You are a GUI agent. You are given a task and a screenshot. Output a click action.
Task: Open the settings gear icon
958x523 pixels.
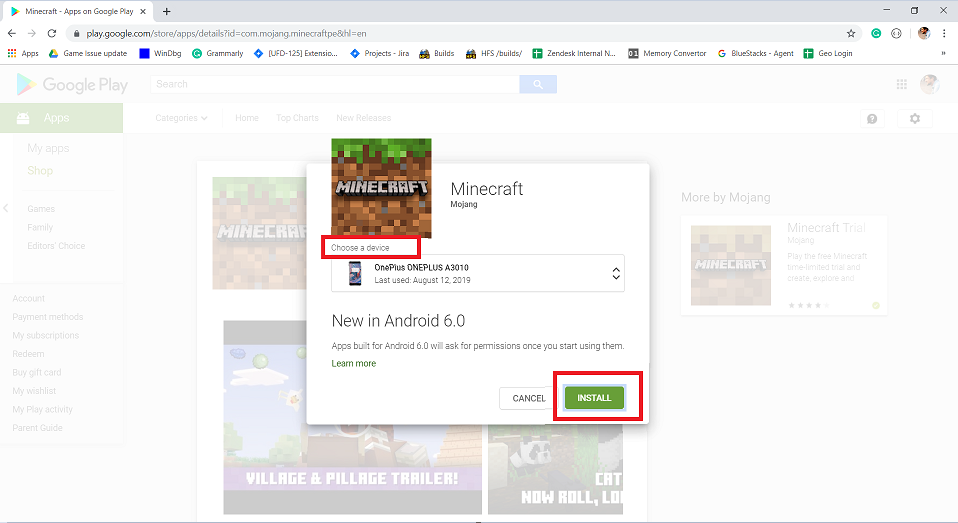point(915,119)
